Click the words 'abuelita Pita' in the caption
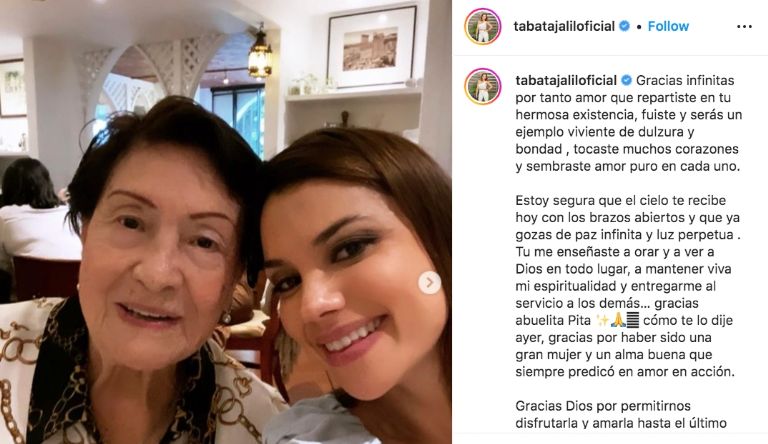Image resolution: width=768 pixels, height=444 pixels. point(553,321)
